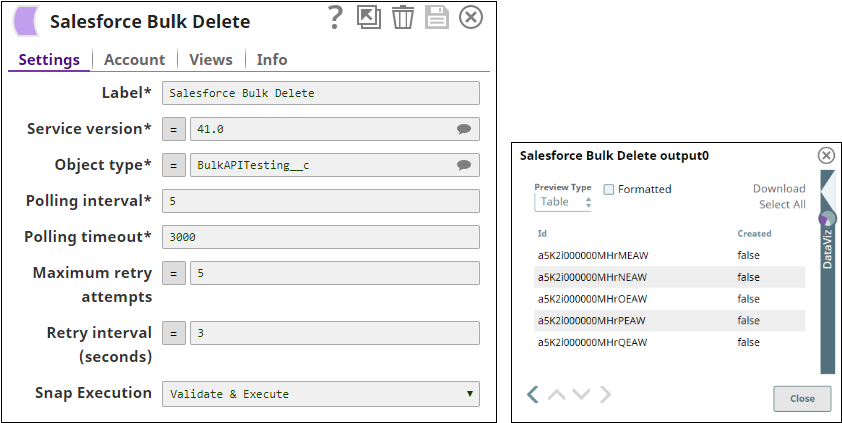Enable the Formatted checkbox
The height and width of the screenshot is (423, 842).
608,189
